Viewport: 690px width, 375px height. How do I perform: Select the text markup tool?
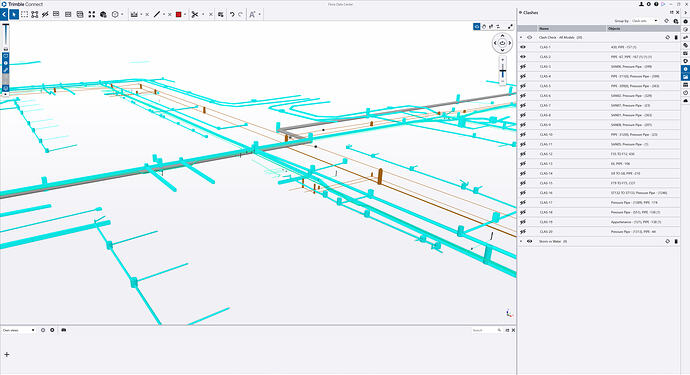coord(252,15)
